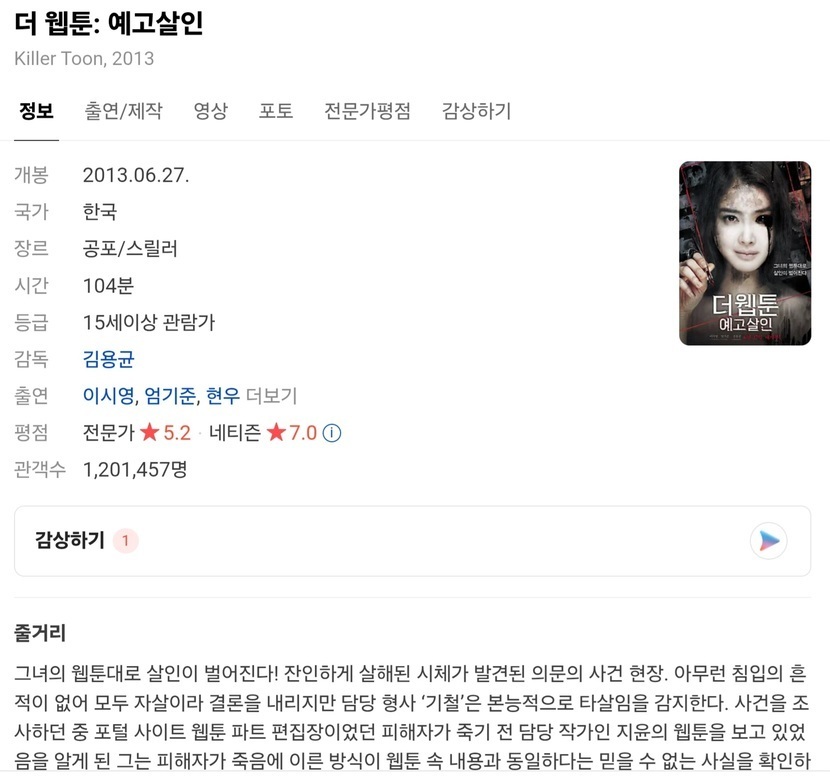Open actor 이시영 profile link
The width and height of the screenshot is (830, 782).
pyautogui.click(x=109, y=396)
